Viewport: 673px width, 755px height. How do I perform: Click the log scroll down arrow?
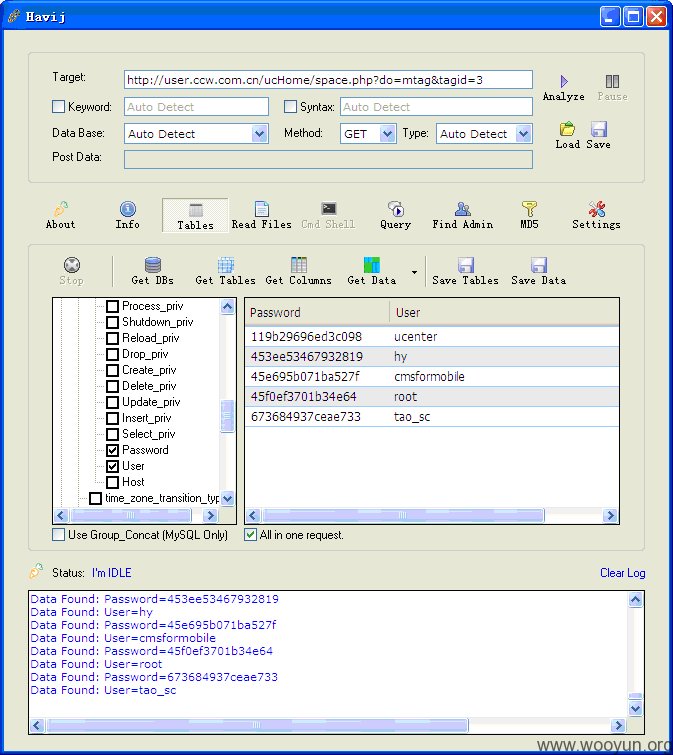[635, 709]
